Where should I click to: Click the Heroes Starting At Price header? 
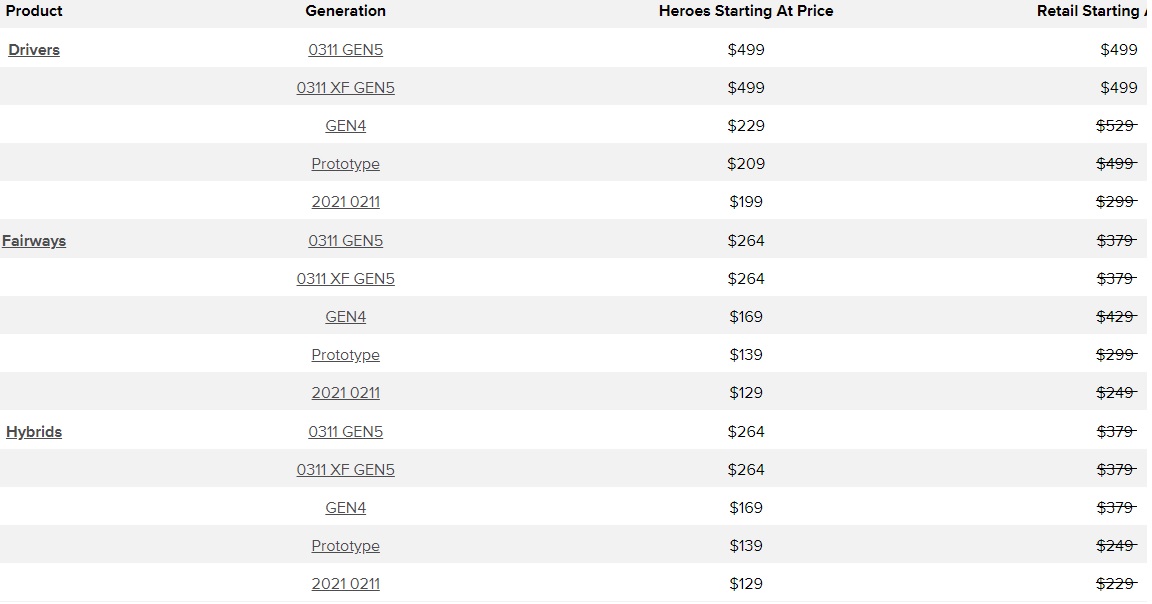coord(745,11)
